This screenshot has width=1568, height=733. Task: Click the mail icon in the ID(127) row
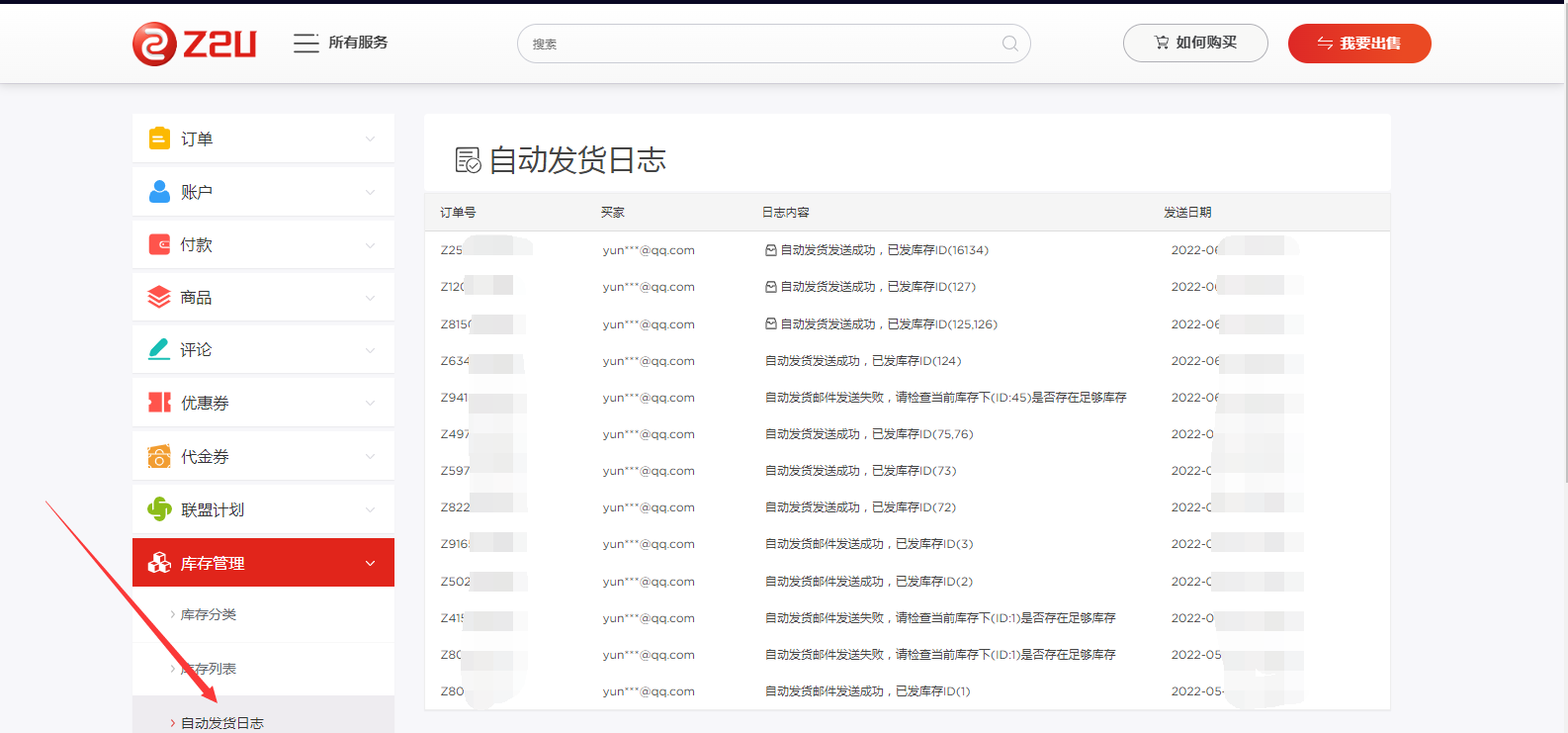(771, 287)
